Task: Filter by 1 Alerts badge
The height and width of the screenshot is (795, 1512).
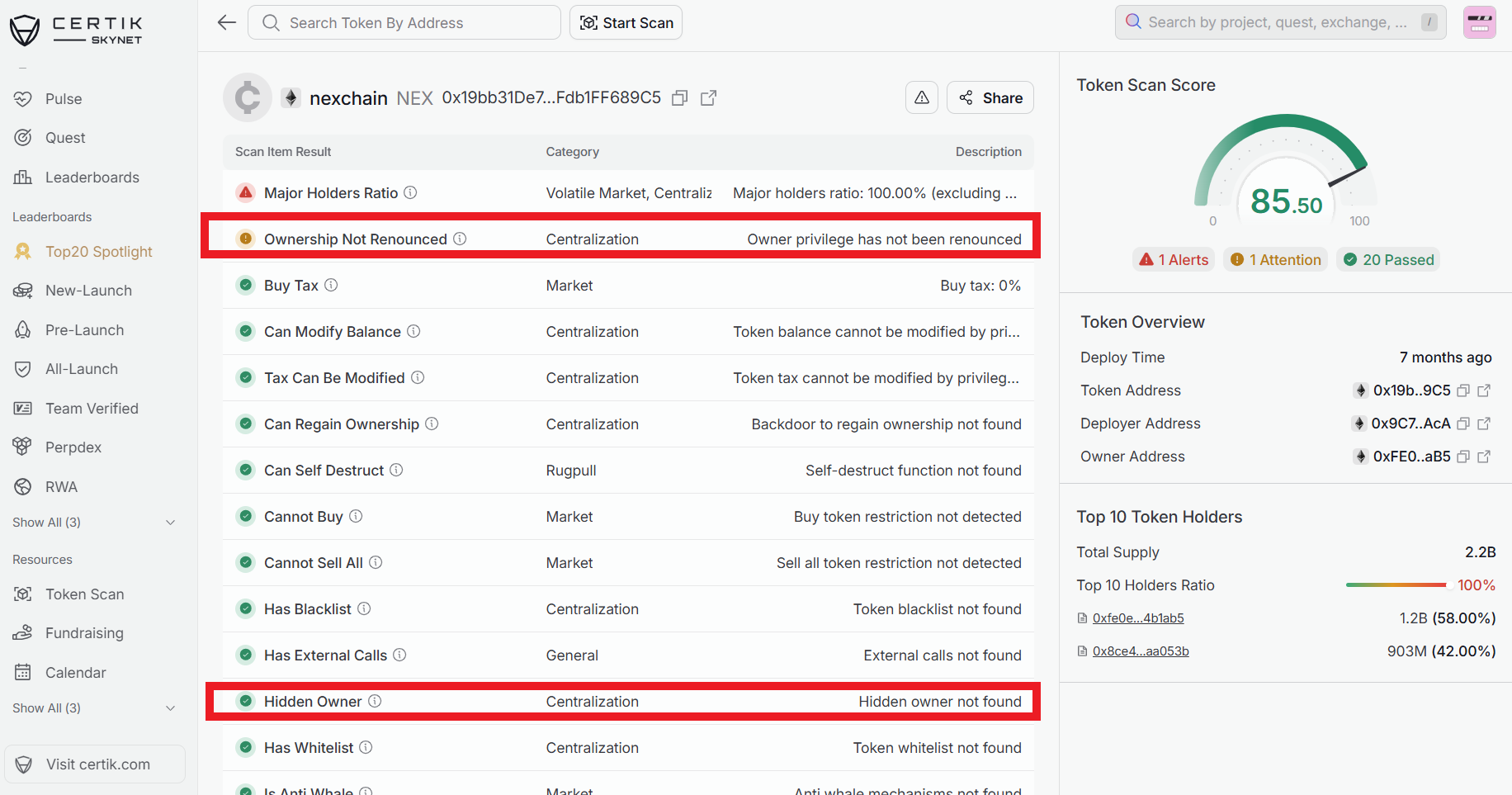Action: (x=1174, y=260)
